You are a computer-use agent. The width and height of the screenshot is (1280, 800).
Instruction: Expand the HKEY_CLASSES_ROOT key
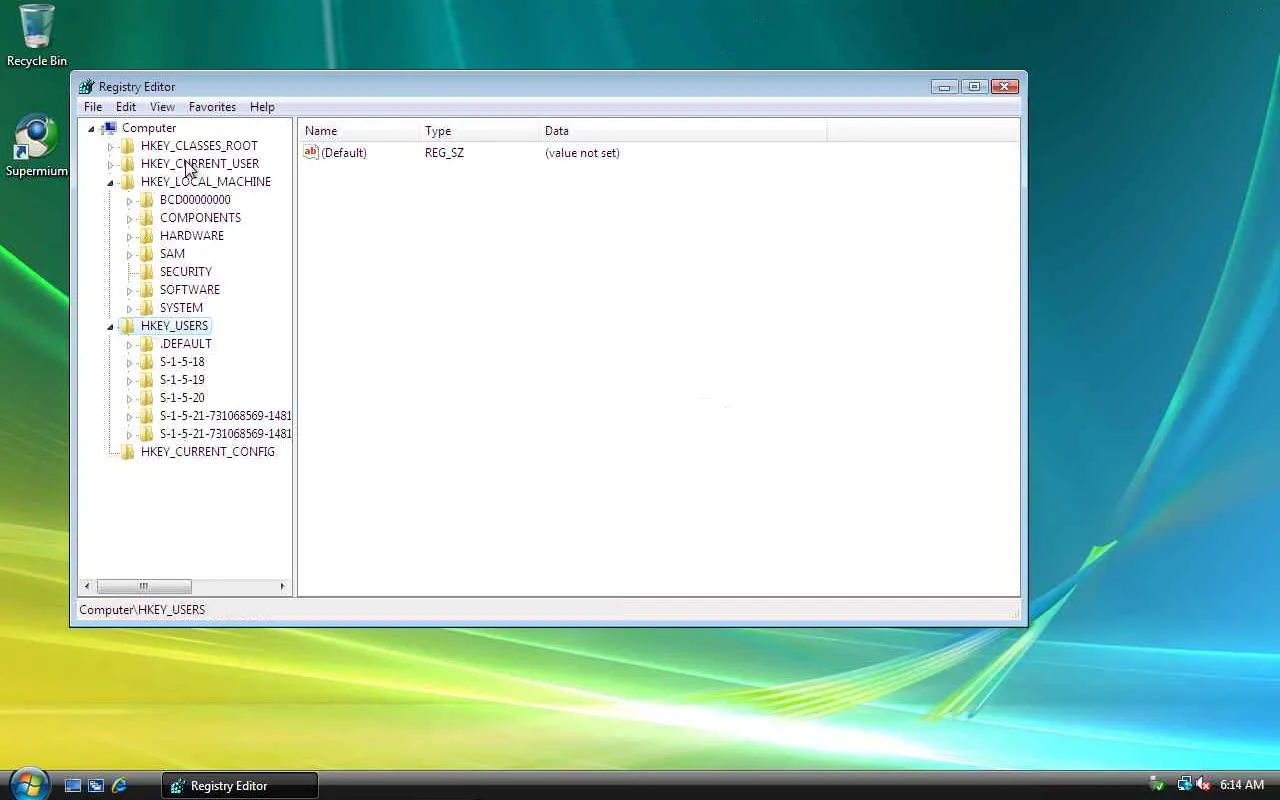110,146
